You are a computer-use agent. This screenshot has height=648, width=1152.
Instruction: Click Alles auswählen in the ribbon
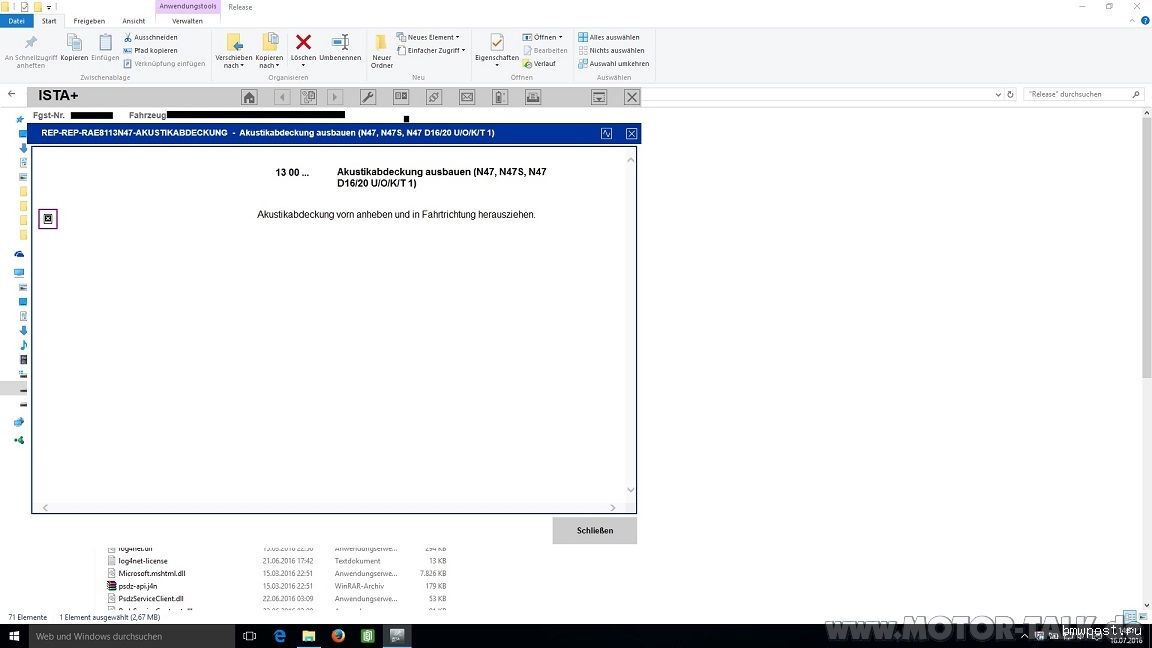tap(614, 37)
